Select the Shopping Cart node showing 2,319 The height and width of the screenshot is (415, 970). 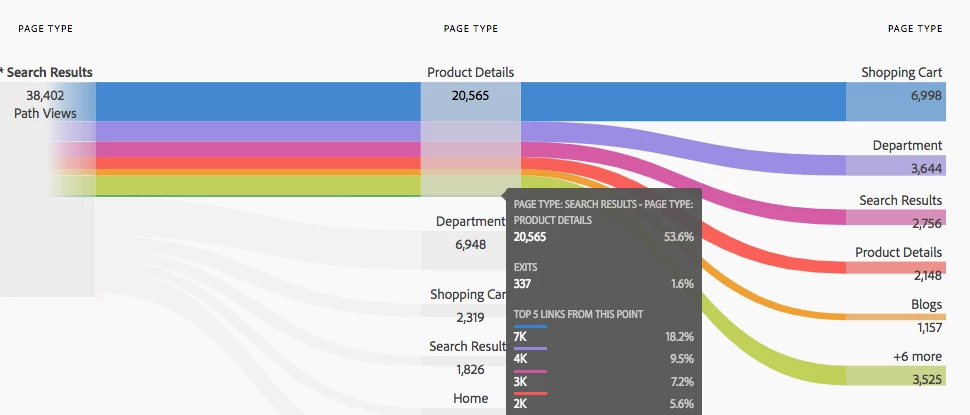tap(463, 311)
